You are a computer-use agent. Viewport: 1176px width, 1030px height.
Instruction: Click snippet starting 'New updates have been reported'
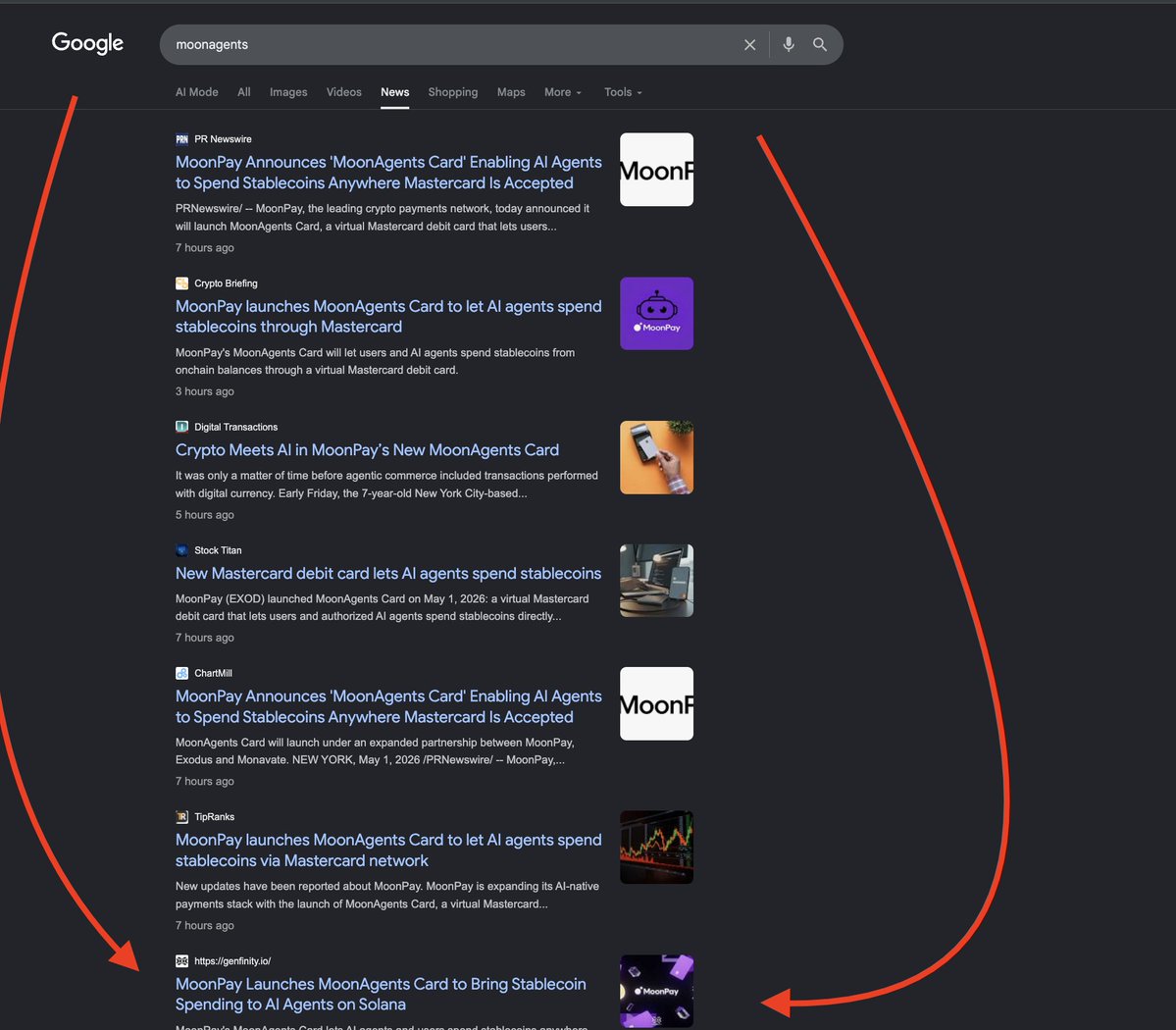coord(387,895)
